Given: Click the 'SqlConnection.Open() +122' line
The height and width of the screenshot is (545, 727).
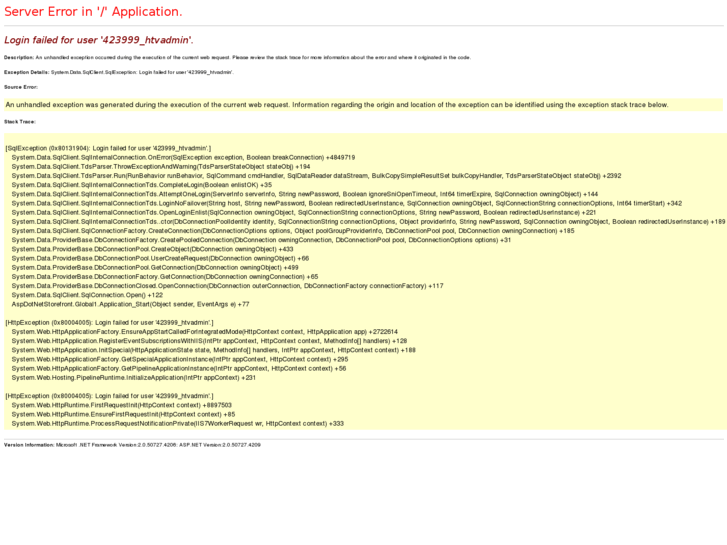Looking at the screenshot, I should [87, 295].
